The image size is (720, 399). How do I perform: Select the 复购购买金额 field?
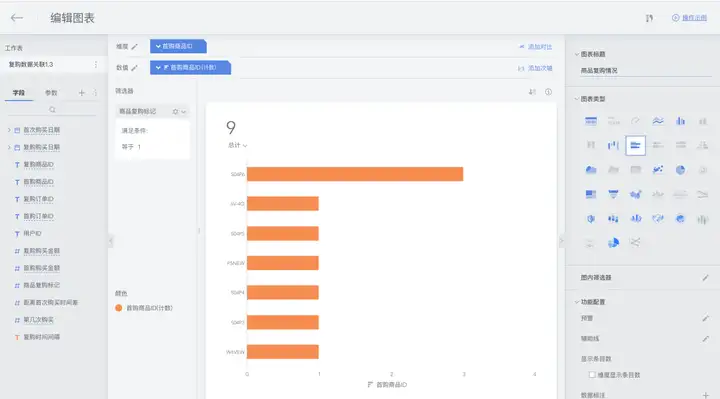(42, 251)
